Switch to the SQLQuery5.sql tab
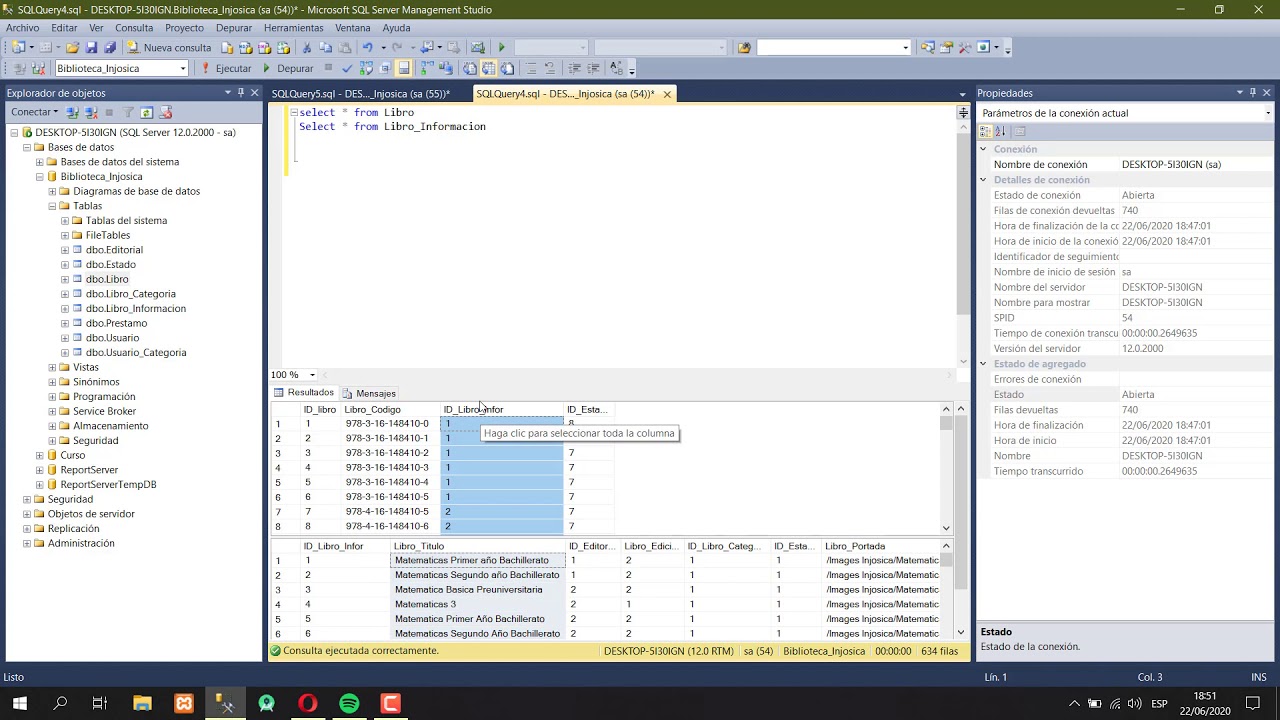 (361, 94)
